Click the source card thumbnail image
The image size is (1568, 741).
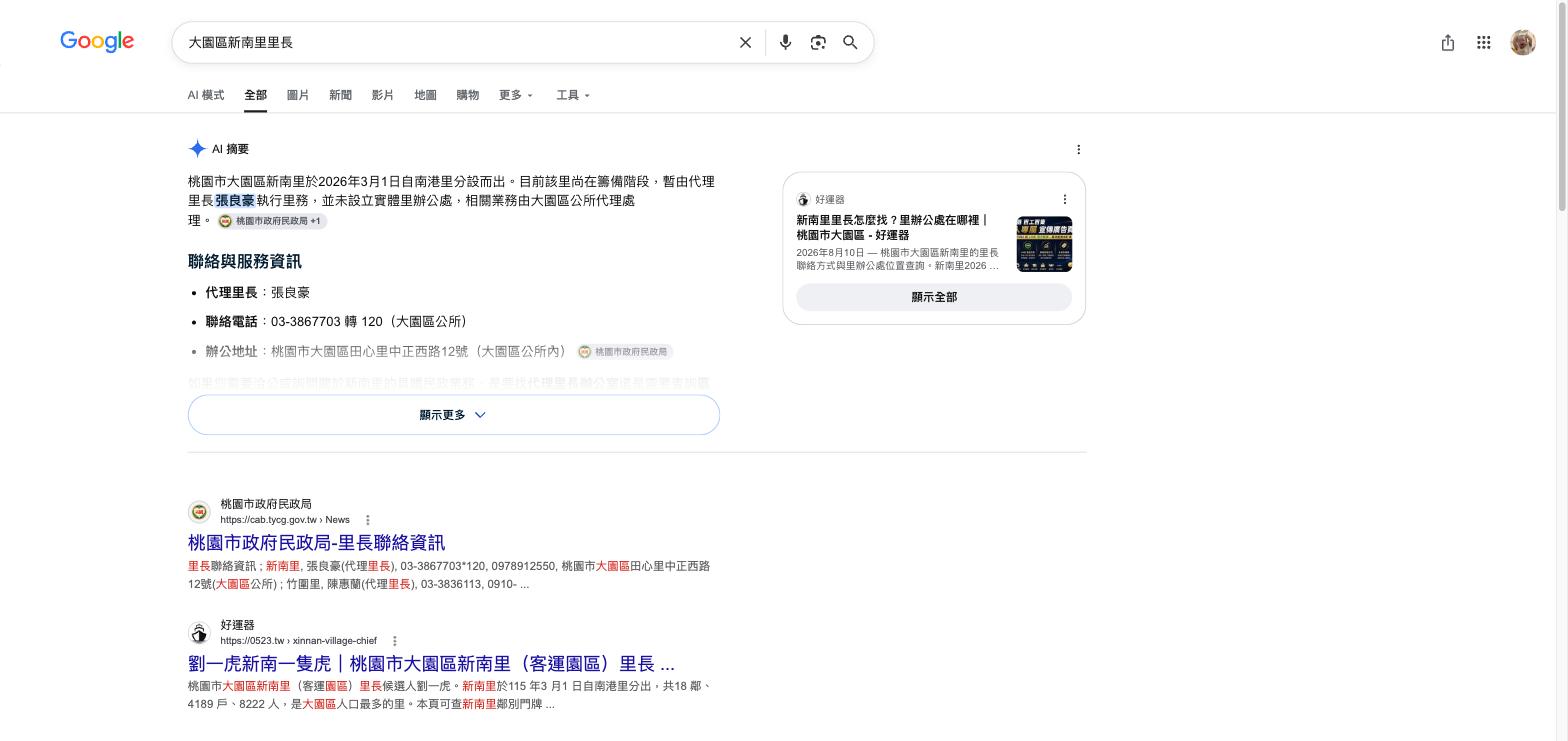tap(1044, 244)
